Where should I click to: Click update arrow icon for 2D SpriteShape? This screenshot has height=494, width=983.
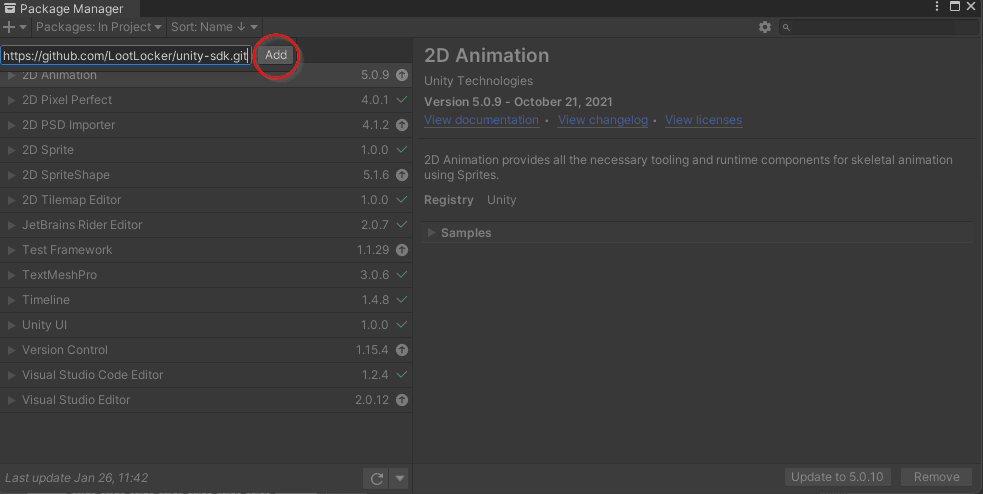(x=402, y=175)
